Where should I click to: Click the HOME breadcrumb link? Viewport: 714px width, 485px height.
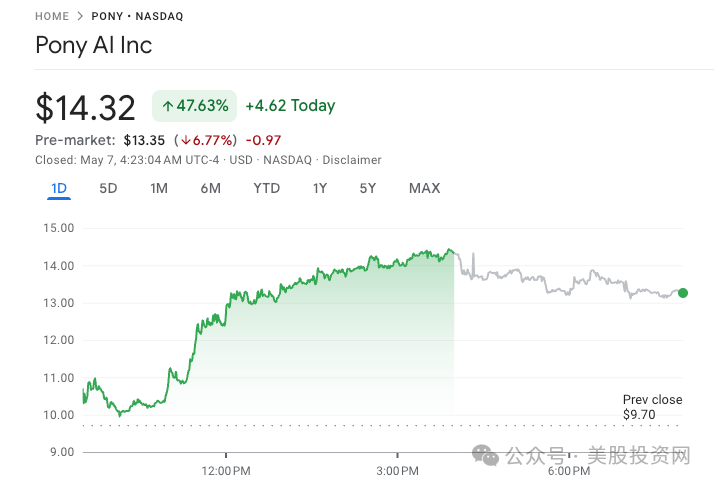(52, 16)
